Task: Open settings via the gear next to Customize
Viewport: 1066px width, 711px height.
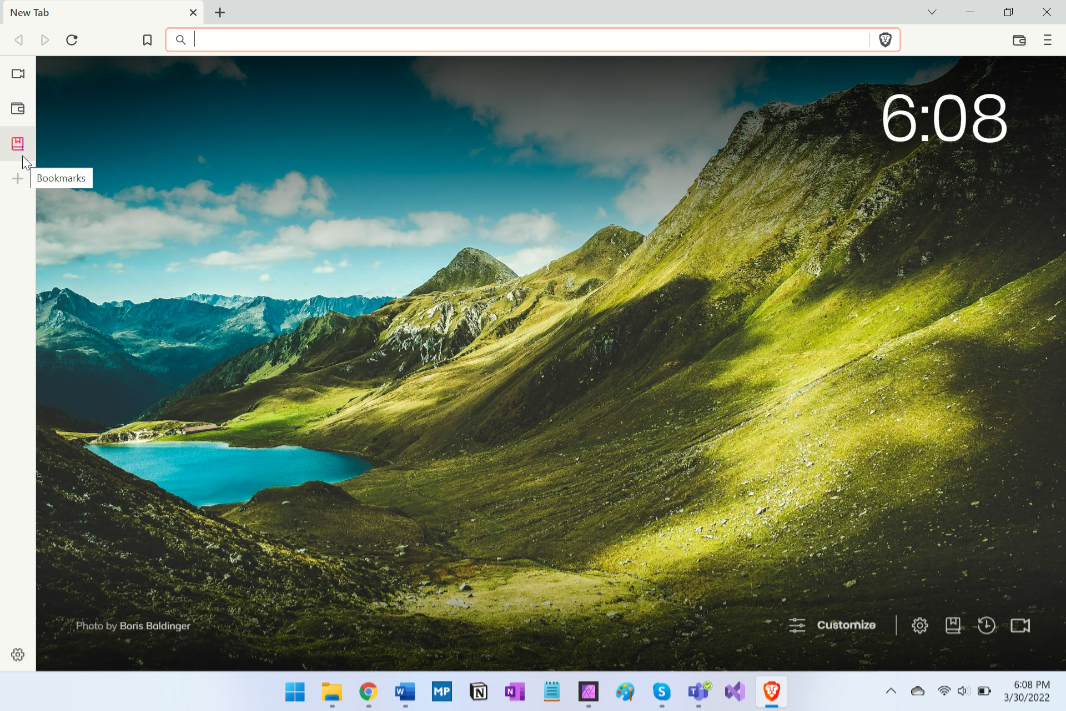Action: [x=919, y=625]
